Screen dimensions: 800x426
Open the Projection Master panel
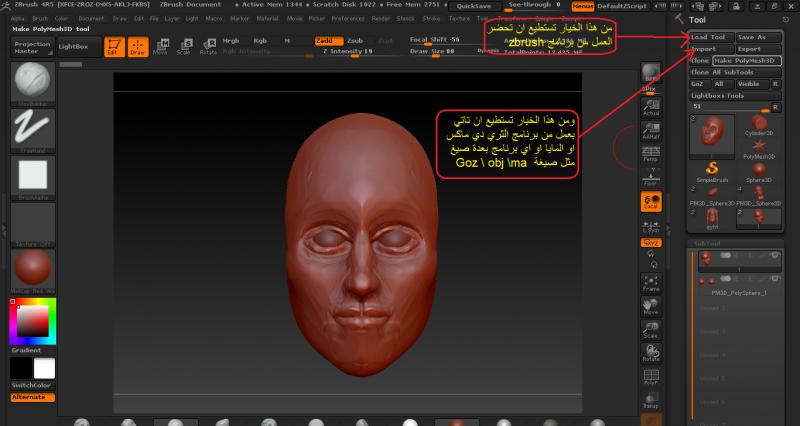tap(32, 46)
